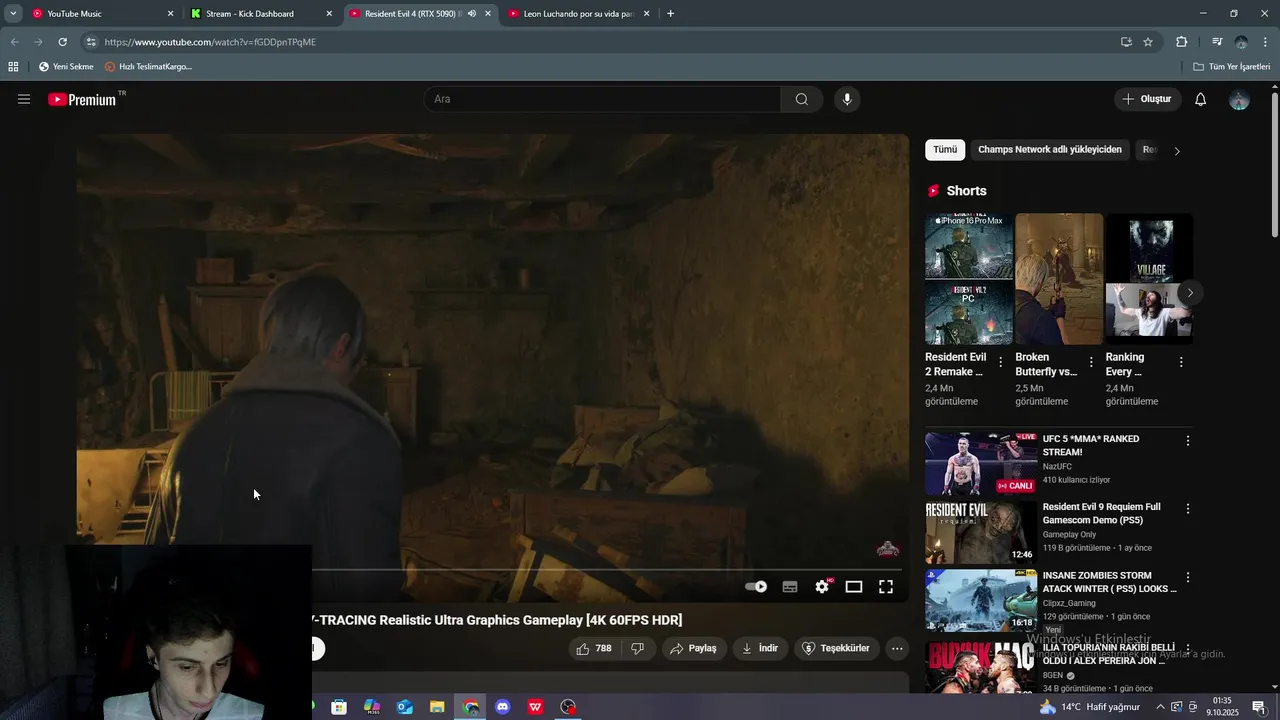Like the video with 788 likes
This screenshot has width=1280, height=720.
coord(593,648)
